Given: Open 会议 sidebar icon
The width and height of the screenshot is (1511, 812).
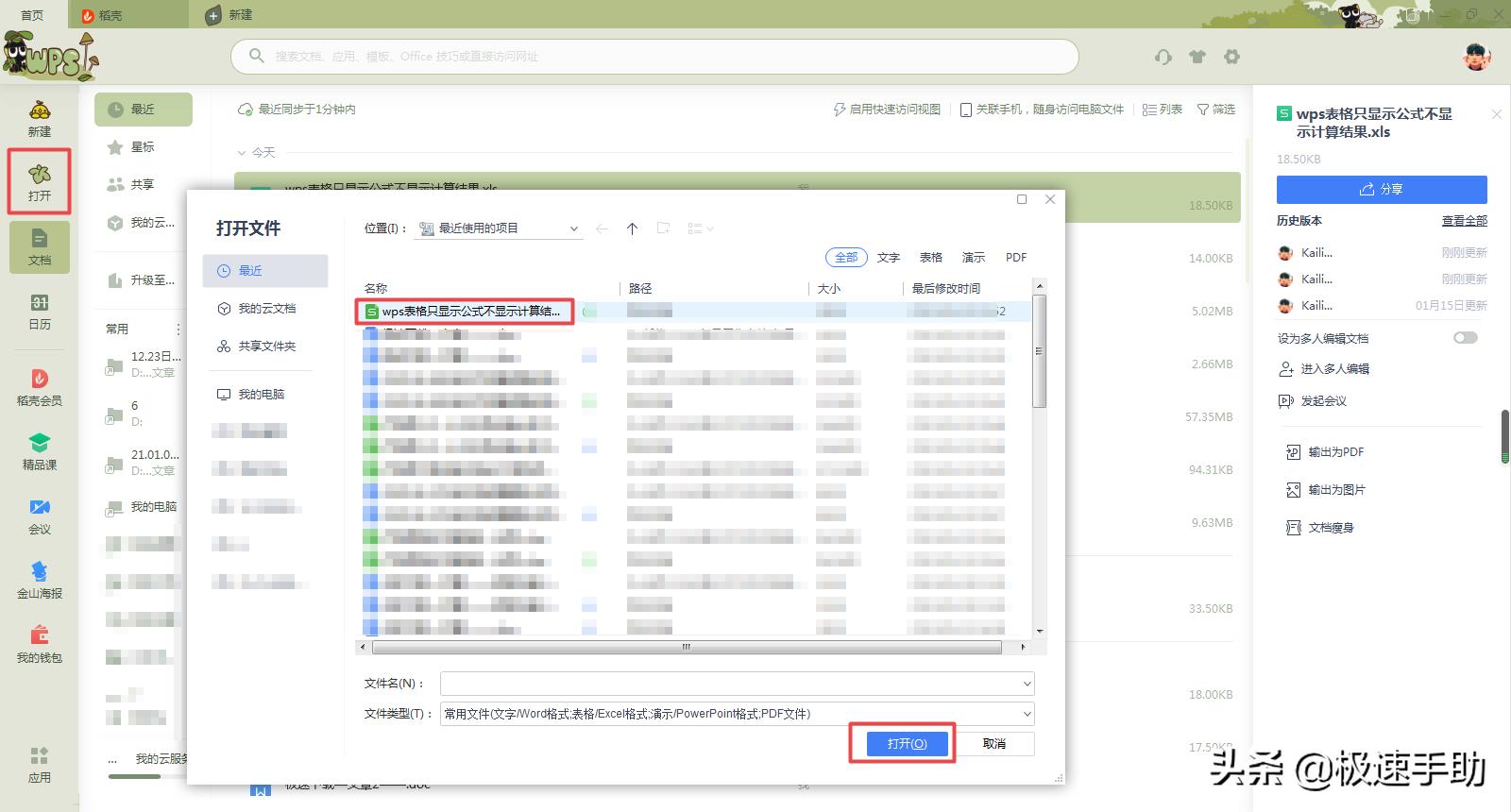Looking at the screenshot, I should 40,516.
